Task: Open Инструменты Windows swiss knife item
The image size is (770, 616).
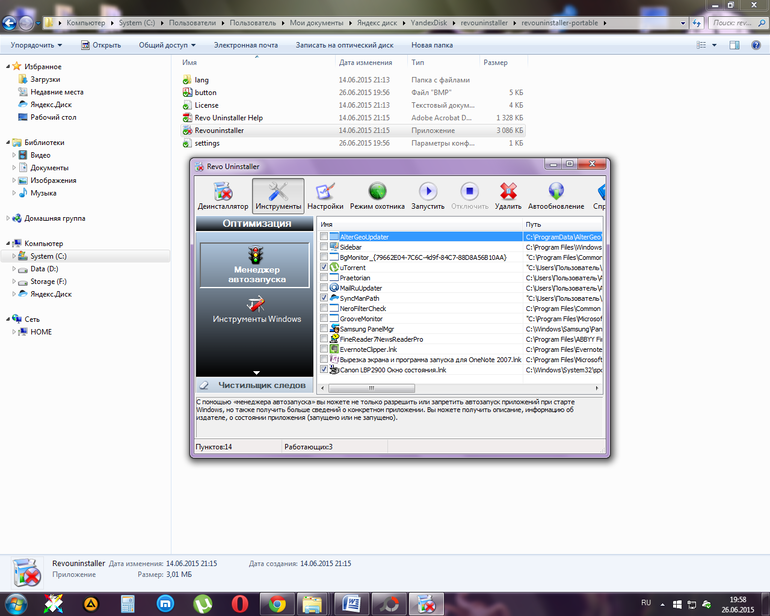Action: click(x=256, y=309)
